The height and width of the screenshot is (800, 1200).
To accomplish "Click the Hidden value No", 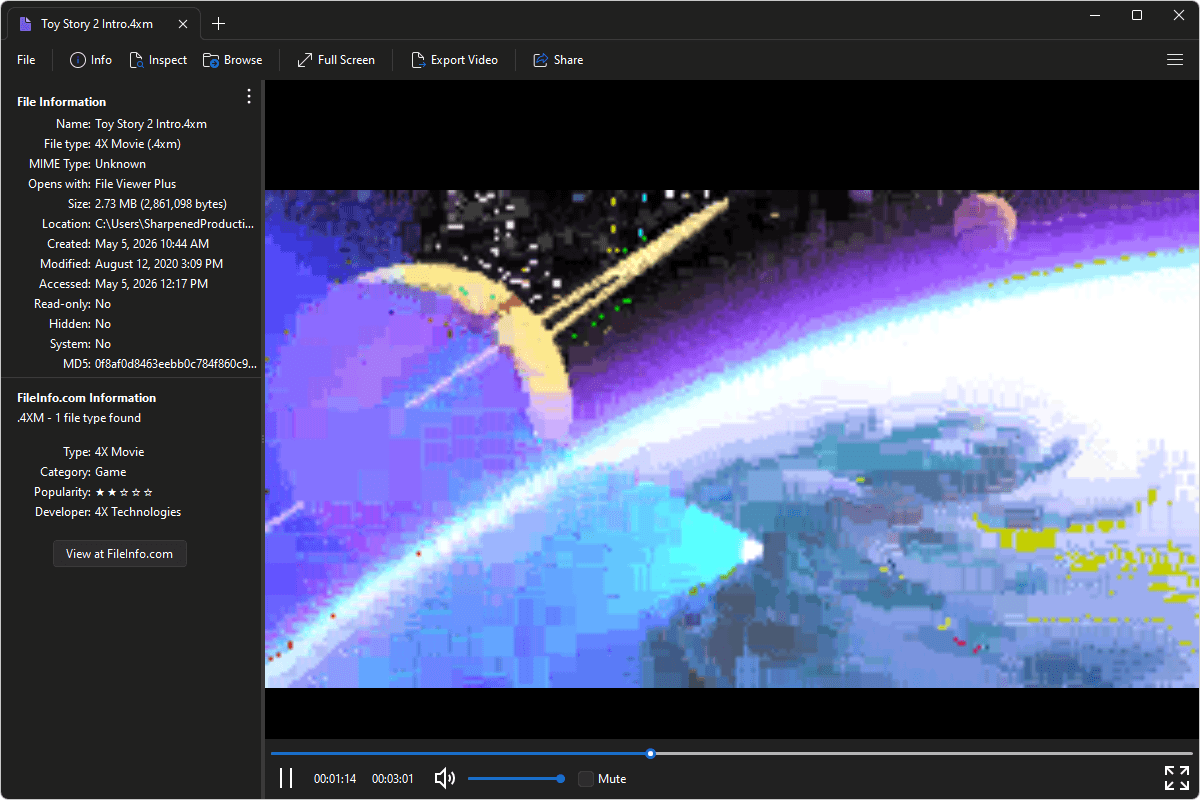I will coord(103,324).
